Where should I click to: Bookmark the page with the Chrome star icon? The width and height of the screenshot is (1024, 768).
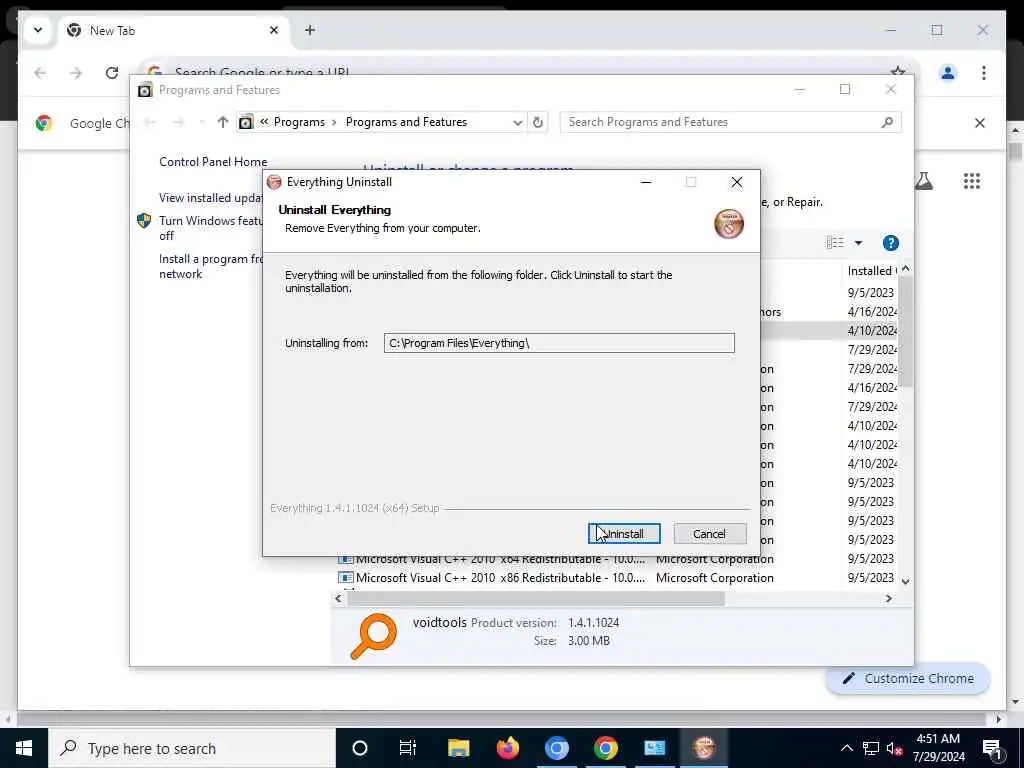pos(898,71)
